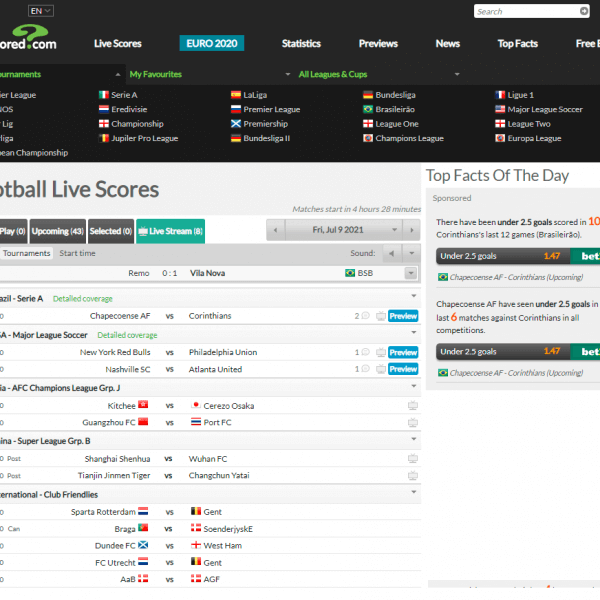600x600 pixels.
Task: Switch to Upcoming (43) tab
Action: coord(58,231)
